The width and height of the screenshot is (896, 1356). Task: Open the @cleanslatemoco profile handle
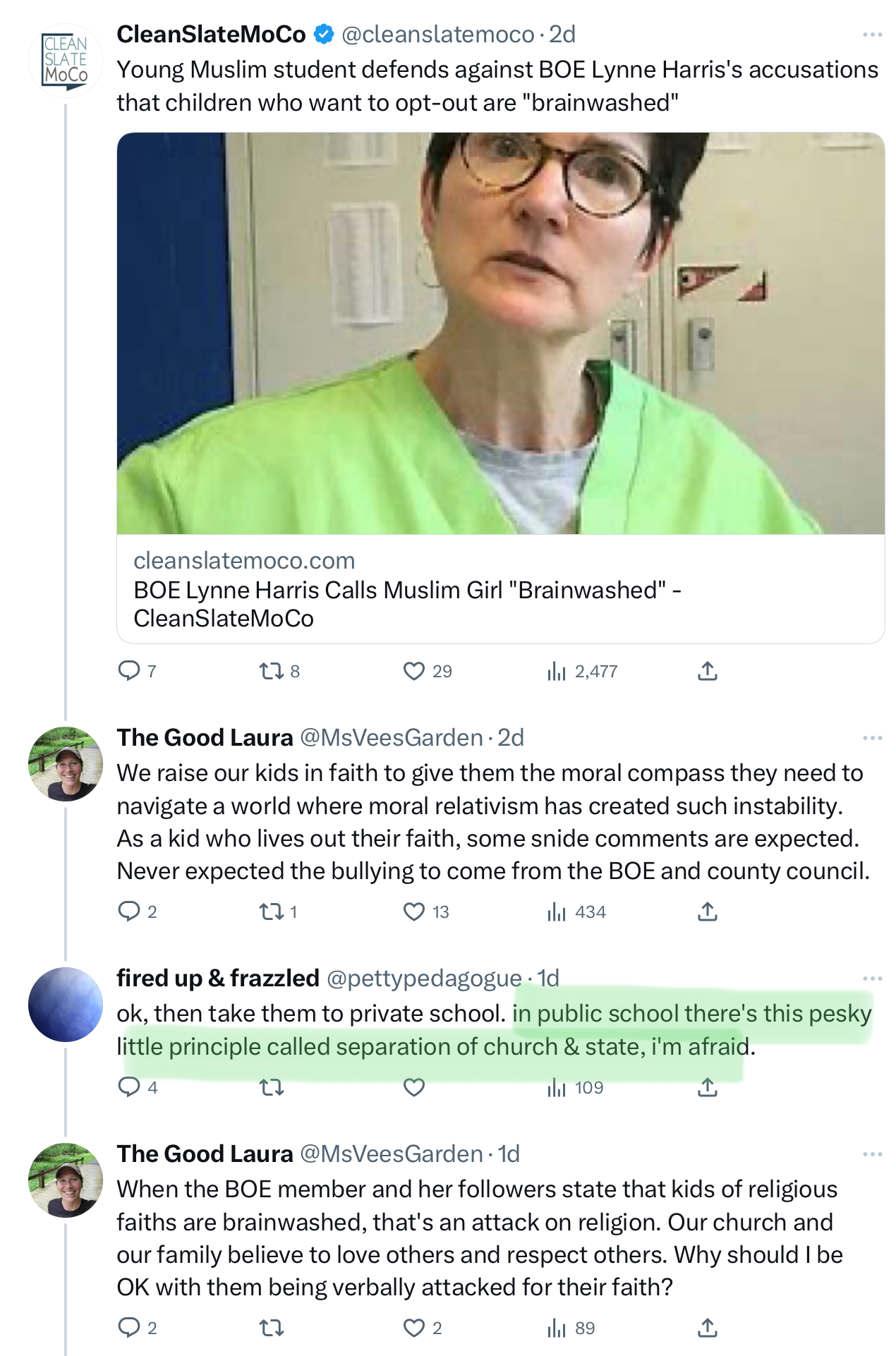(x=437, y=35)
